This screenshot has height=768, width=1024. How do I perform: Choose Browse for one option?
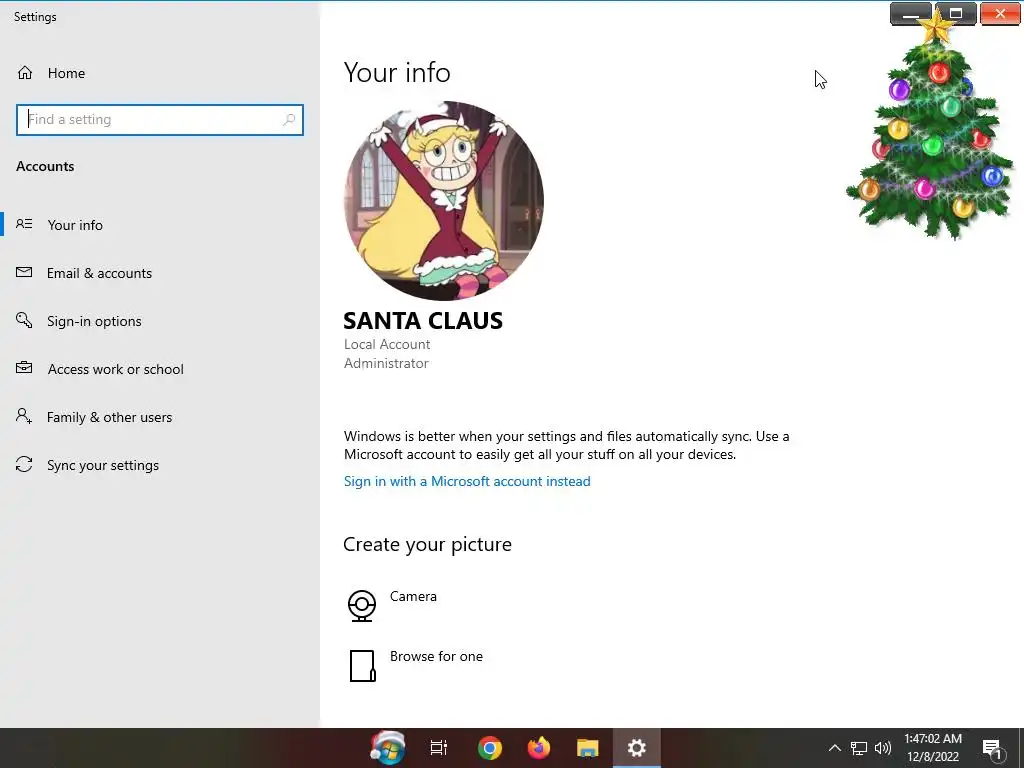pos(436,656)
